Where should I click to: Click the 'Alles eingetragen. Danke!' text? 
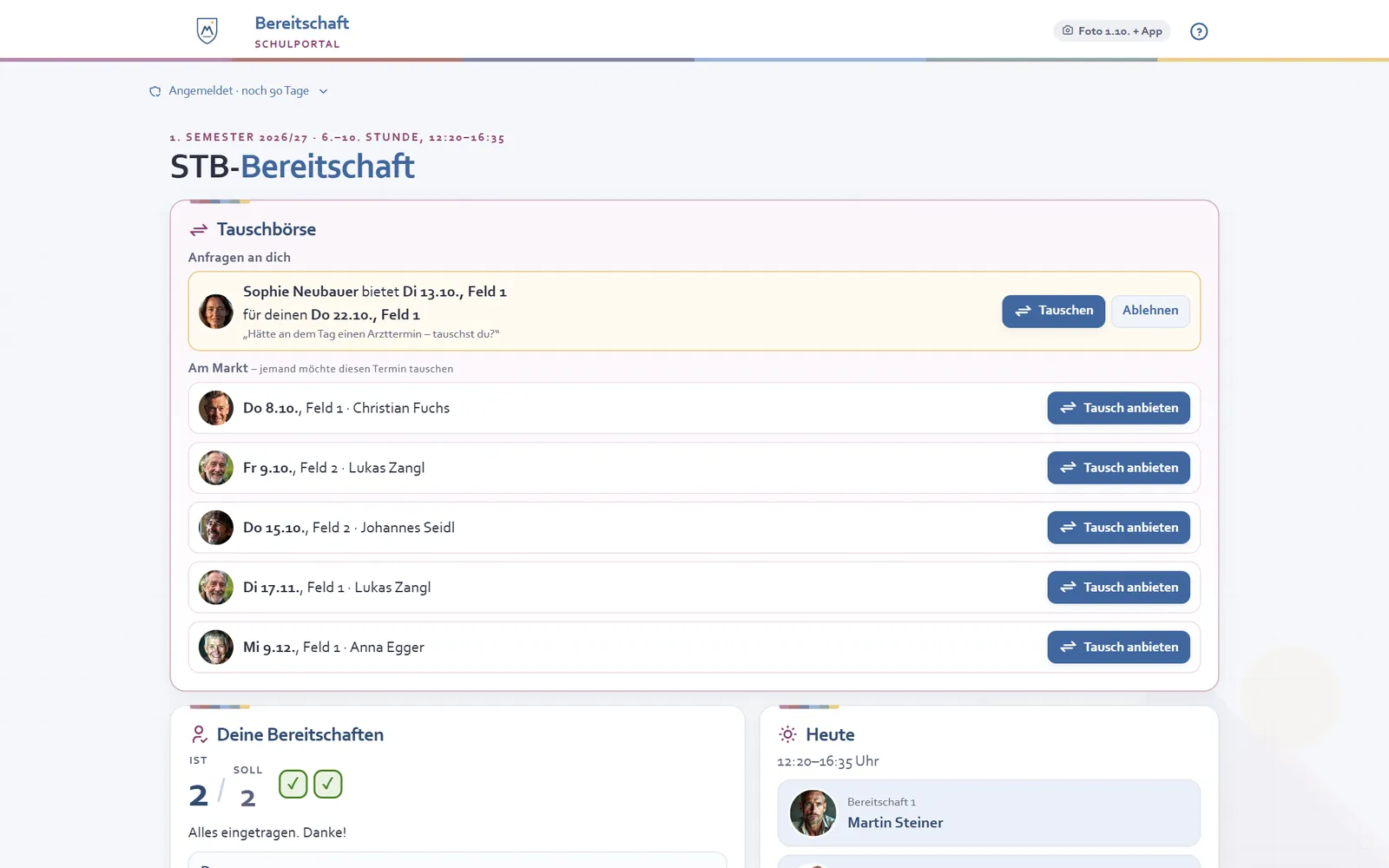coord(267,832)
